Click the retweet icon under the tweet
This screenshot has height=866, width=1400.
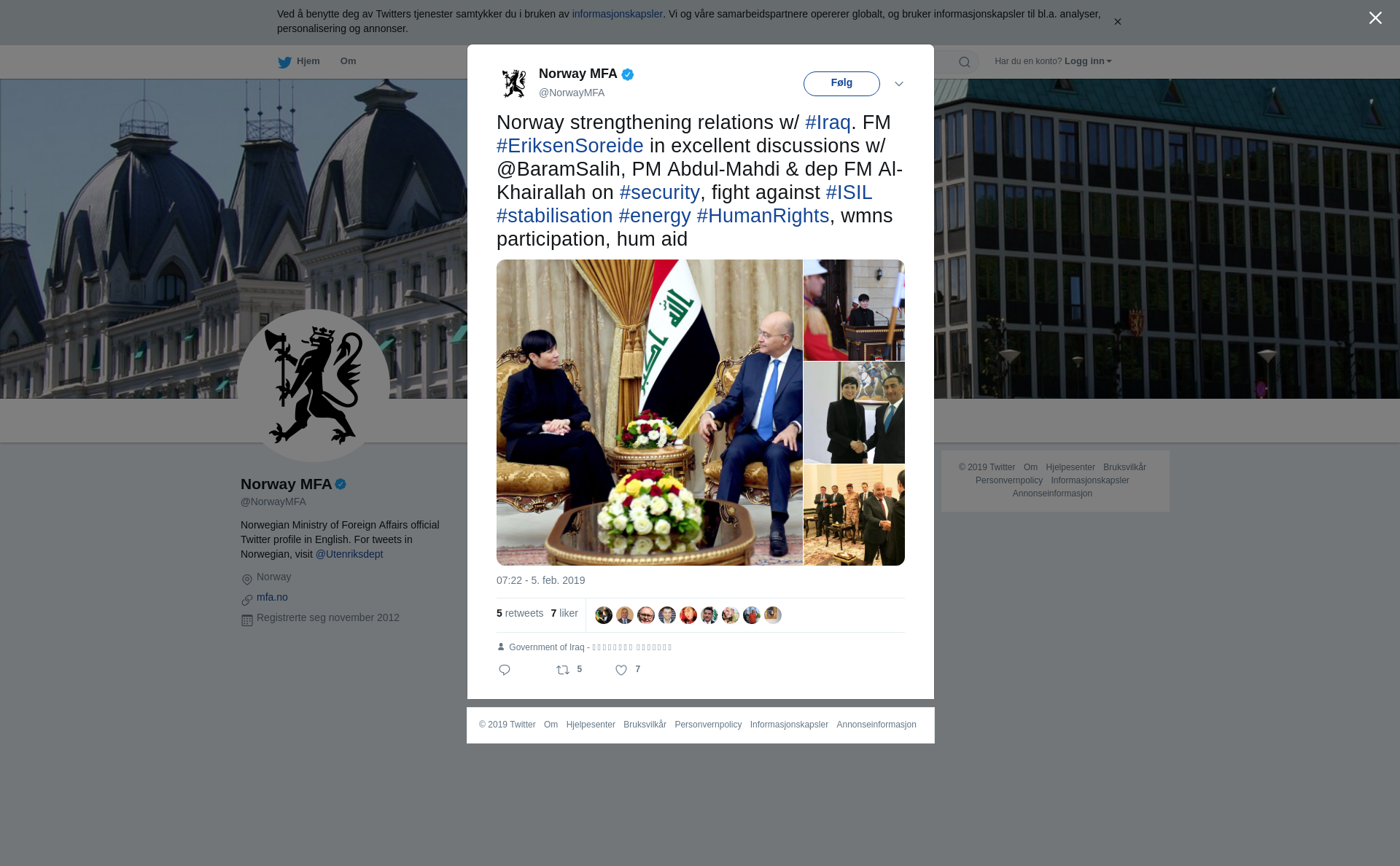[x=563, y=670]
